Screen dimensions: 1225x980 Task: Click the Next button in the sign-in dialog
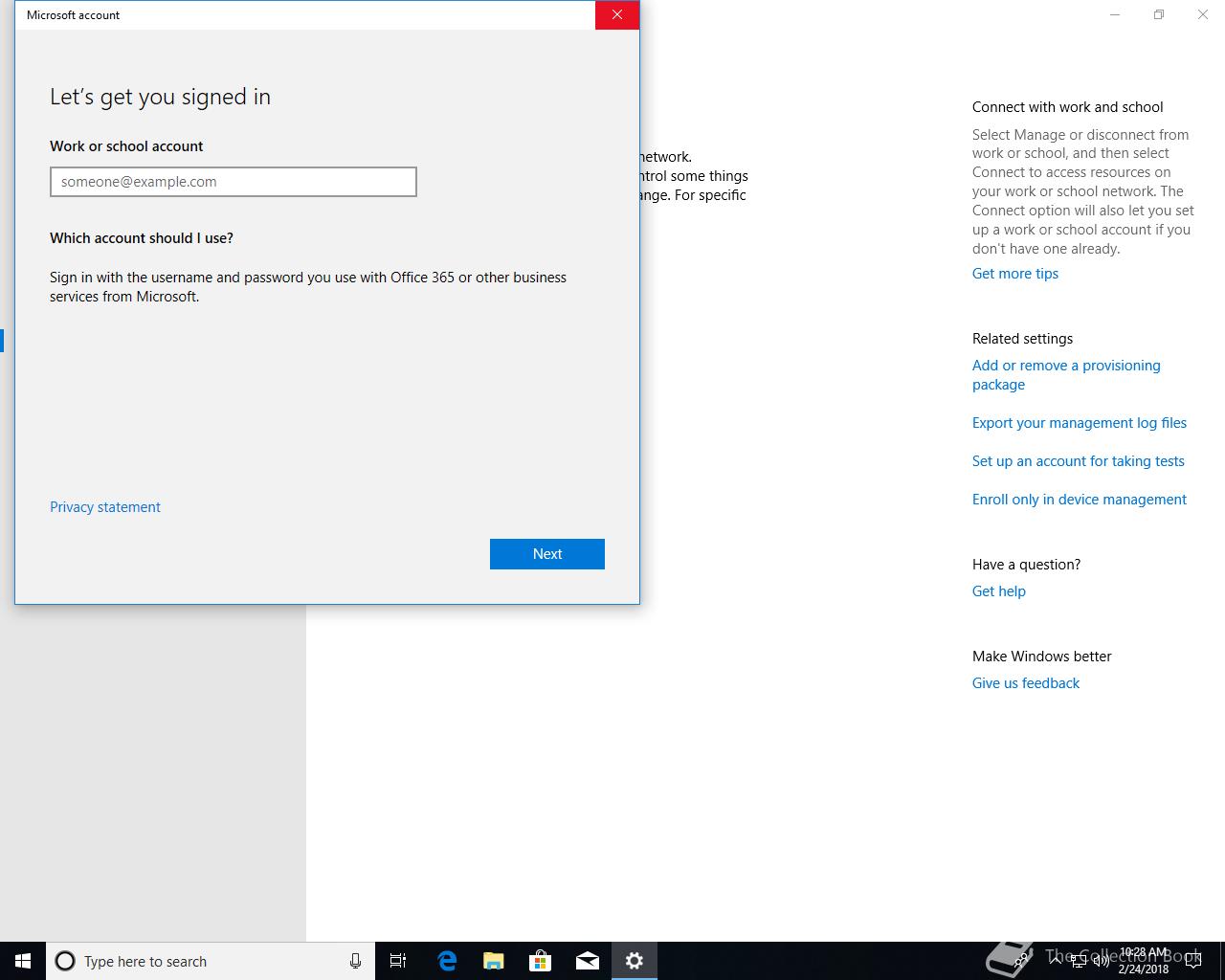pyautogui.click(x=547, y=554)
